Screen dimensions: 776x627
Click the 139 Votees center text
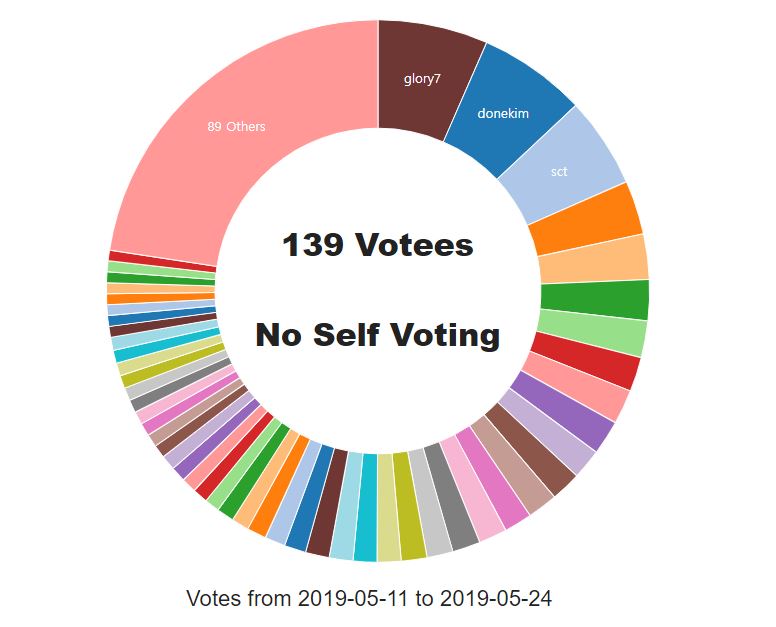378,245
